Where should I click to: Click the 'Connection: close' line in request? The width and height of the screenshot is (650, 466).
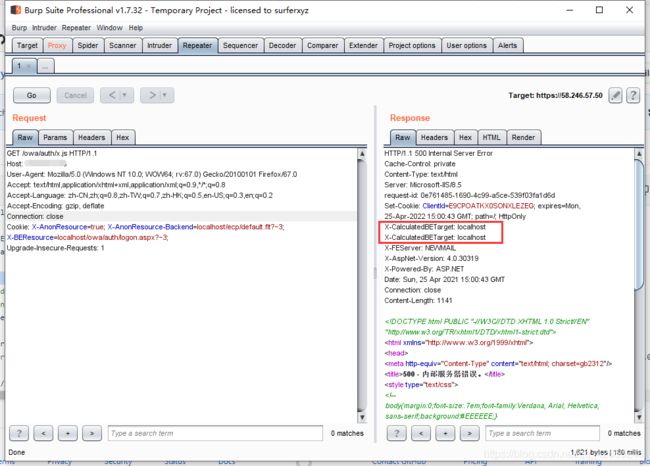pyautogui.click(x=35, y=216)
